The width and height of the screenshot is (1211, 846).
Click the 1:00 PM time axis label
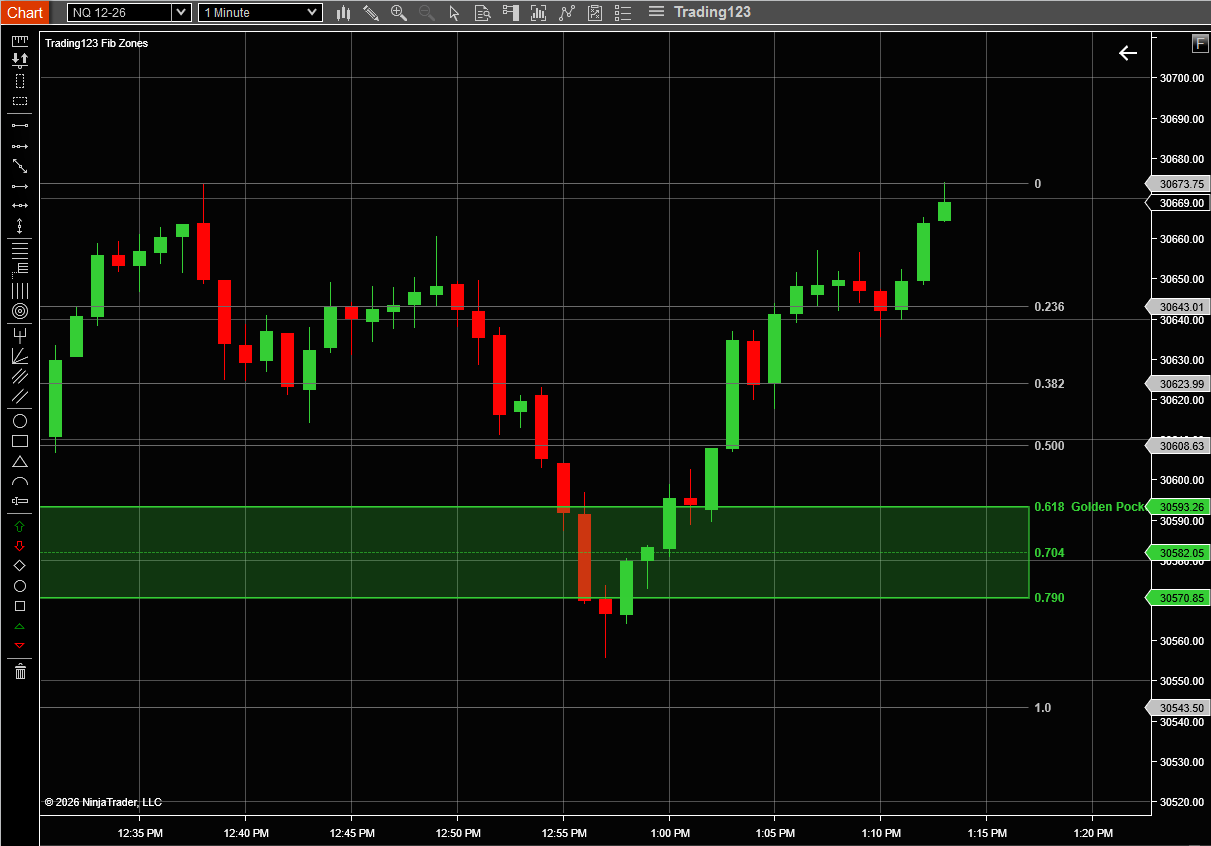669,832
